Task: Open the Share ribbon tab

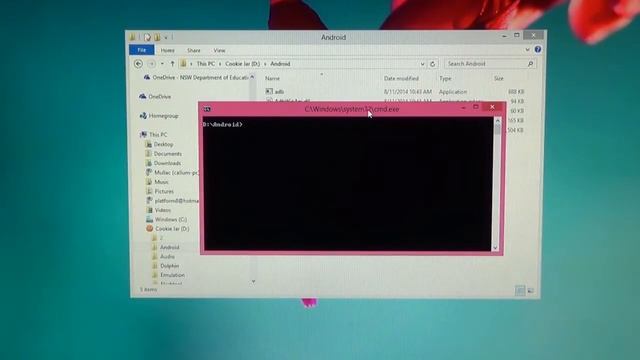Action: coord(194,51)
